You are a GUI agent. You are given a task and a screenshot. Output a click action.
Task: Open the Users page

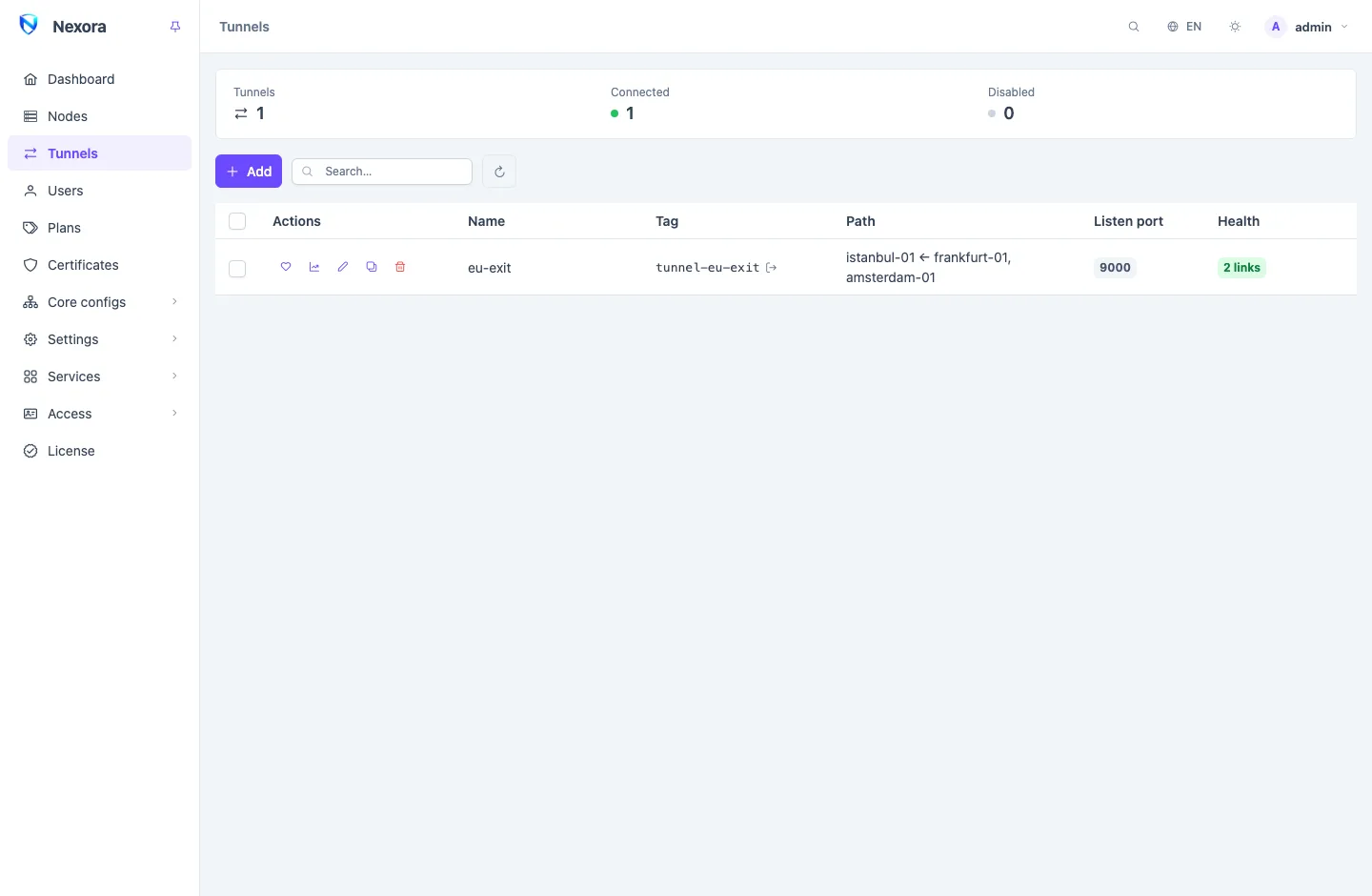click(x=100, y=191)
